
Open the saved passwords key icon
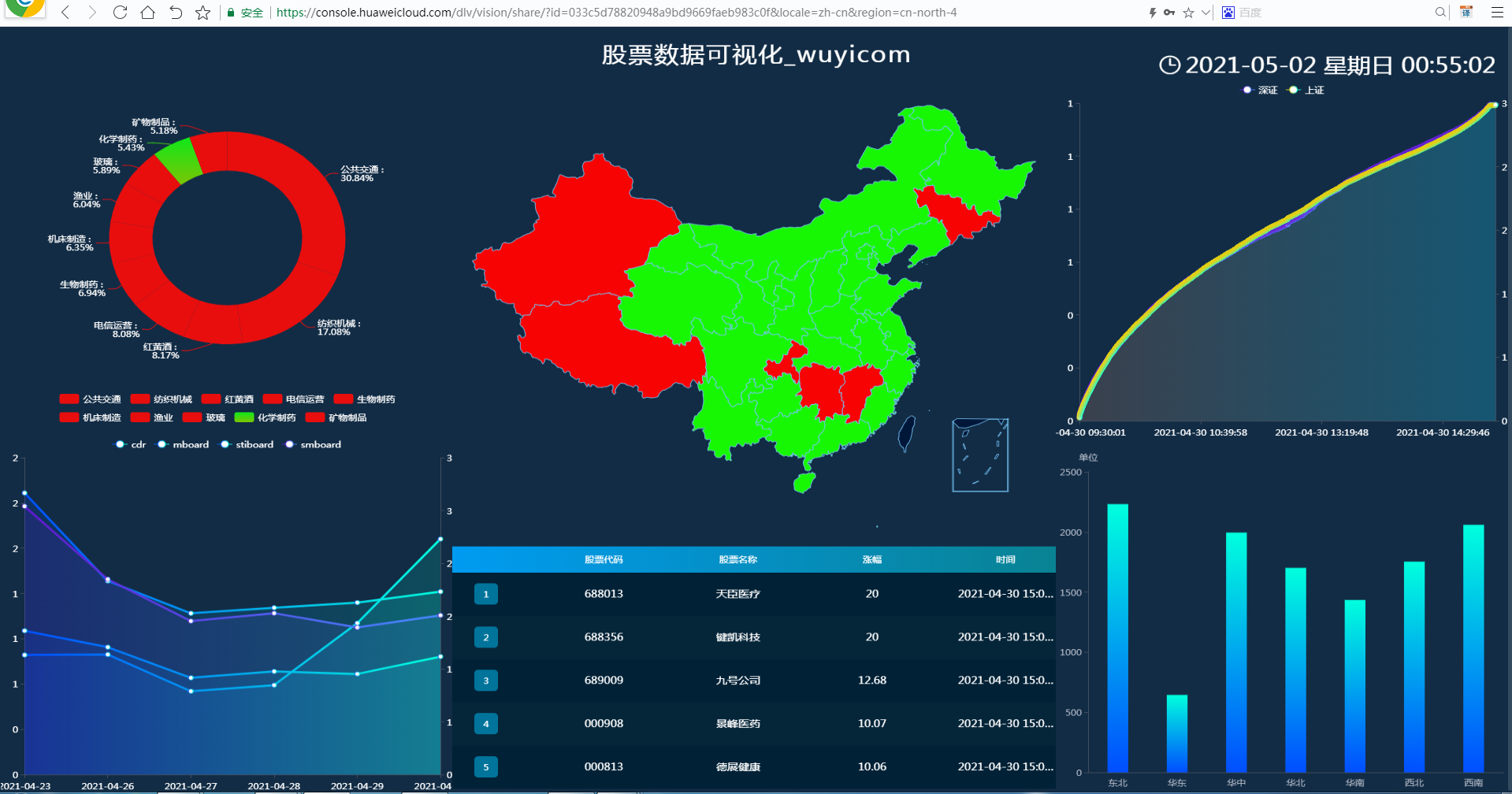1169,13
